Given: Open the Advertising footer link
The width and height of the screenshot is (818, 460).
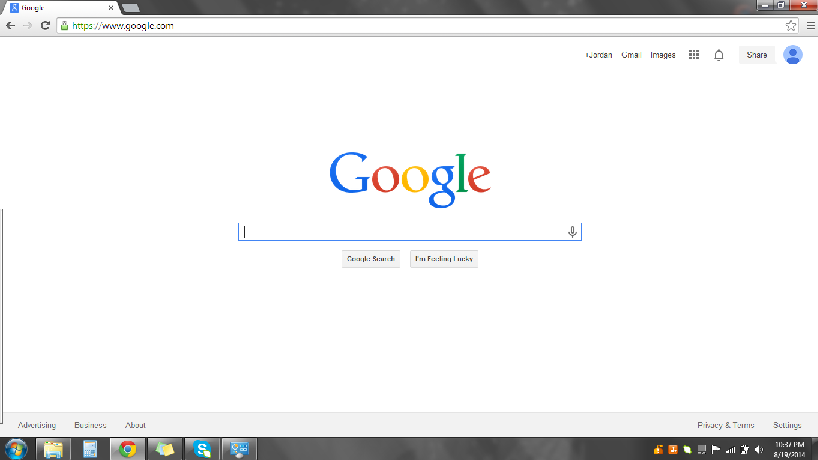Looking at the screenshot, I should point(37,425).
